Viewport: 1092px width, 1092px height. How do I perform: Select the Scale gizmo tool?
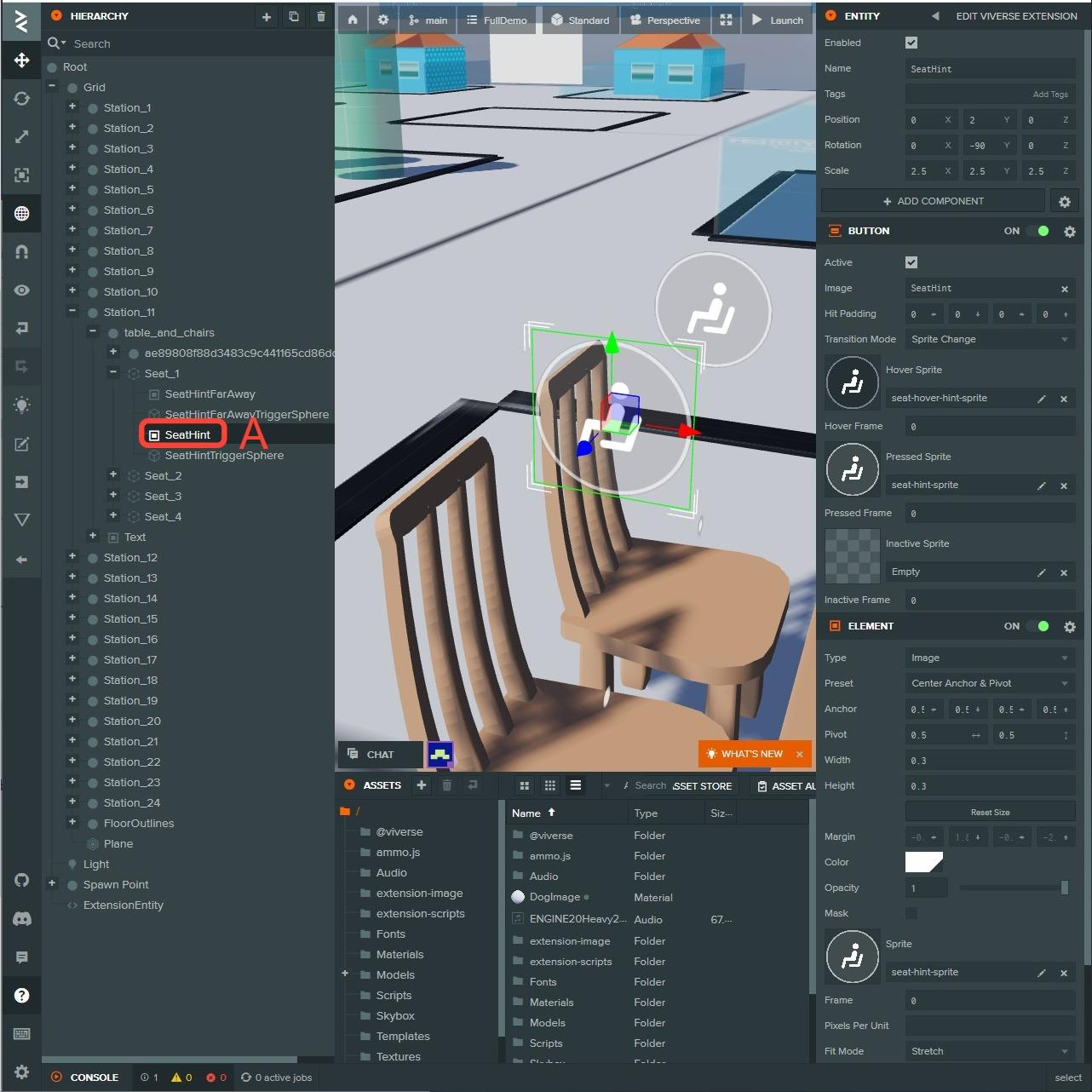[x=22, y=137]
